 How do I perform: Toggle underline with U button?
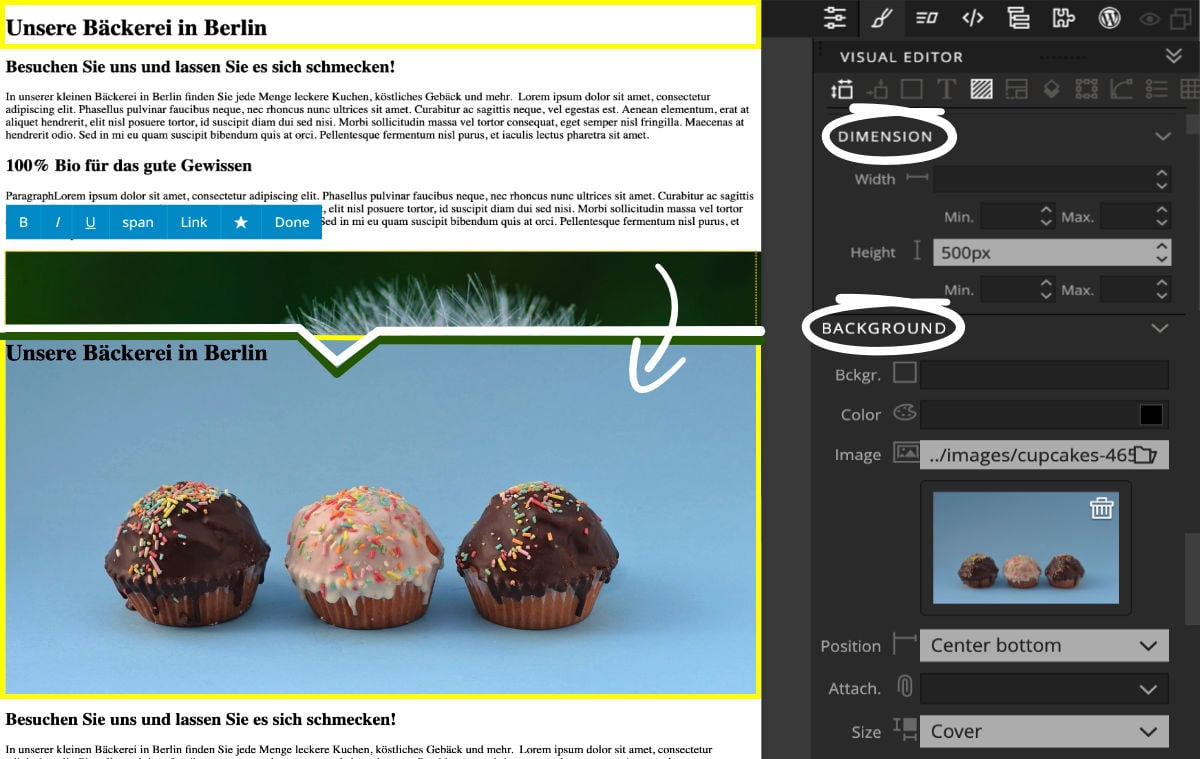tap(90, 222)
